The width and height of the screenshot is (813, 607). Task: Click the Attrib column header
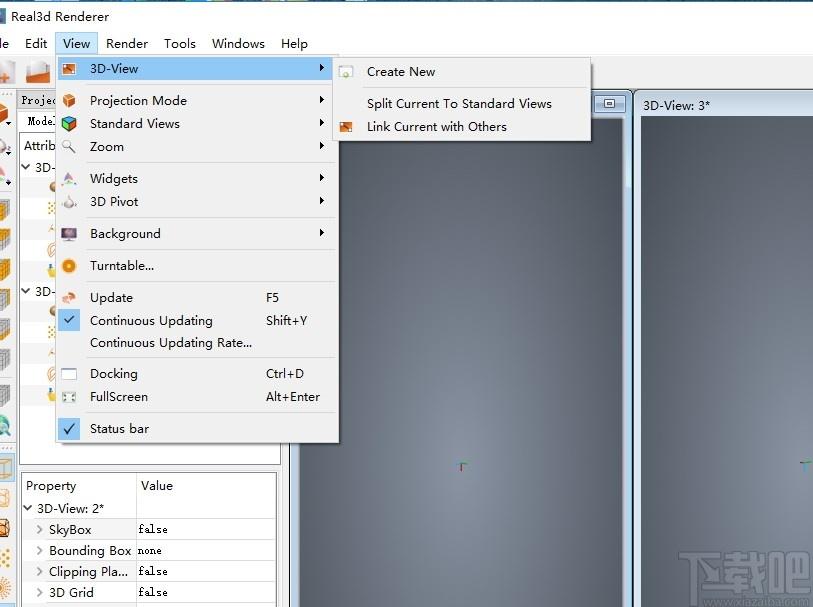point(39,146)
